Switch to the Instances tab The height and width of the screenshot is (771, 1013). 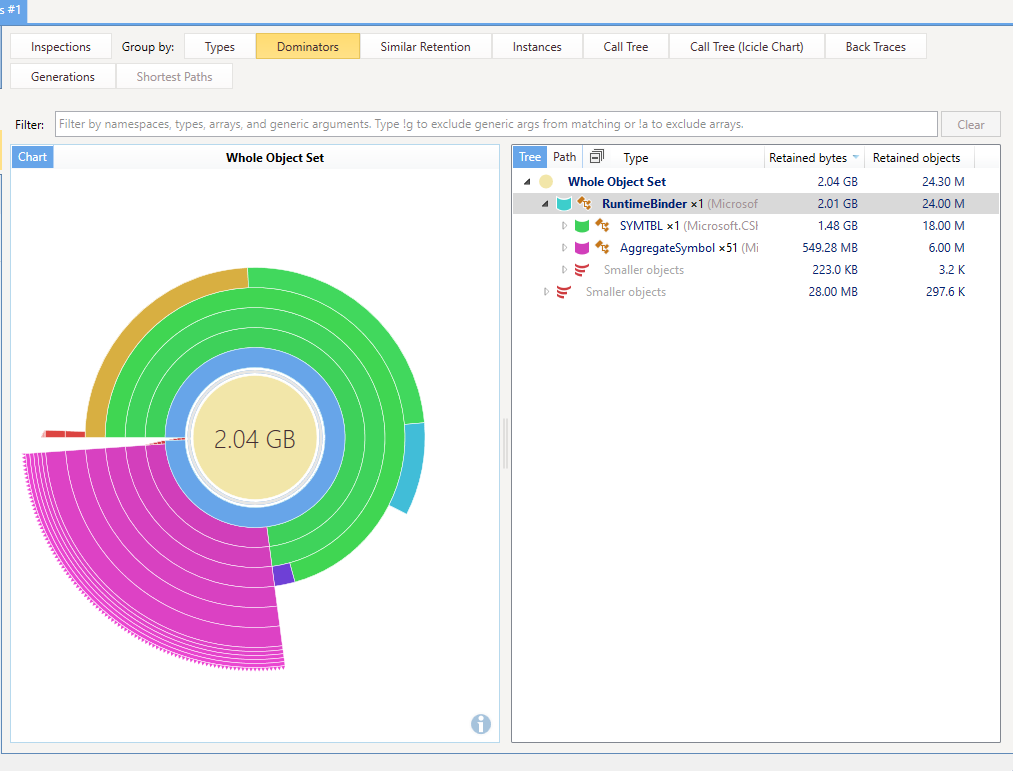click(536, 46)
